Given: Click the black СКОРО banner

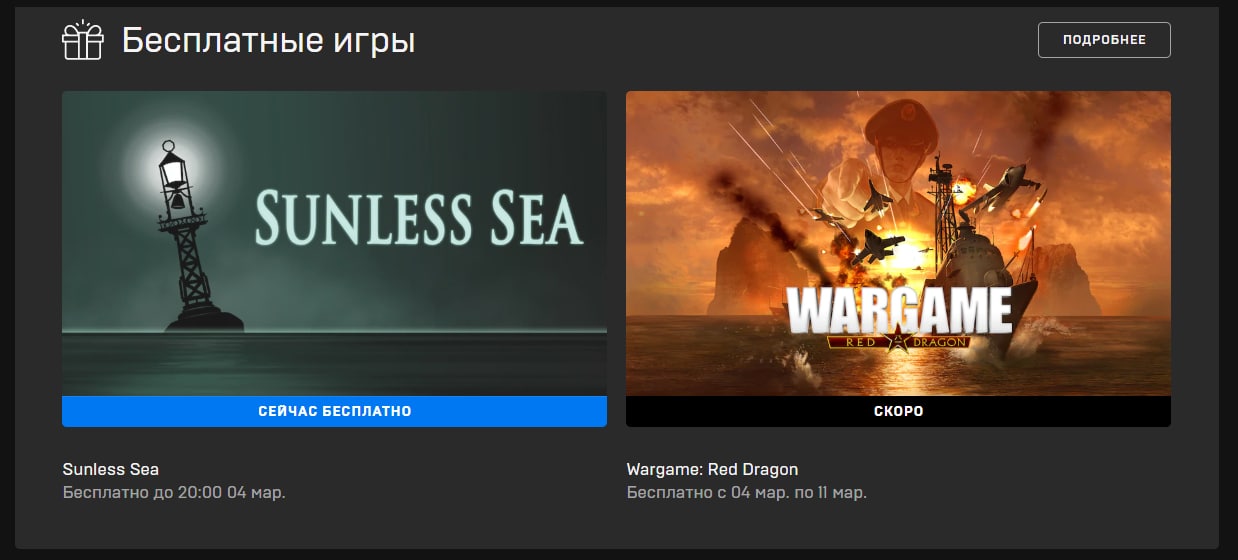Looking at the screenshot, I should [x=898, y=411].
